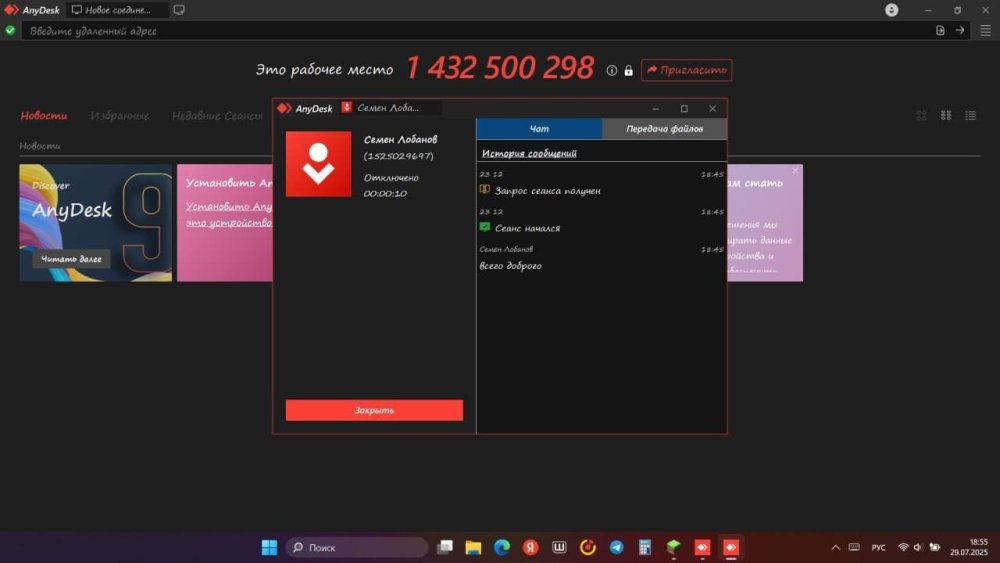Open the hamburger menu in AnyDesk toolbar
The height and width of the screenshot is (563, 1000).
tap(985, 31)
